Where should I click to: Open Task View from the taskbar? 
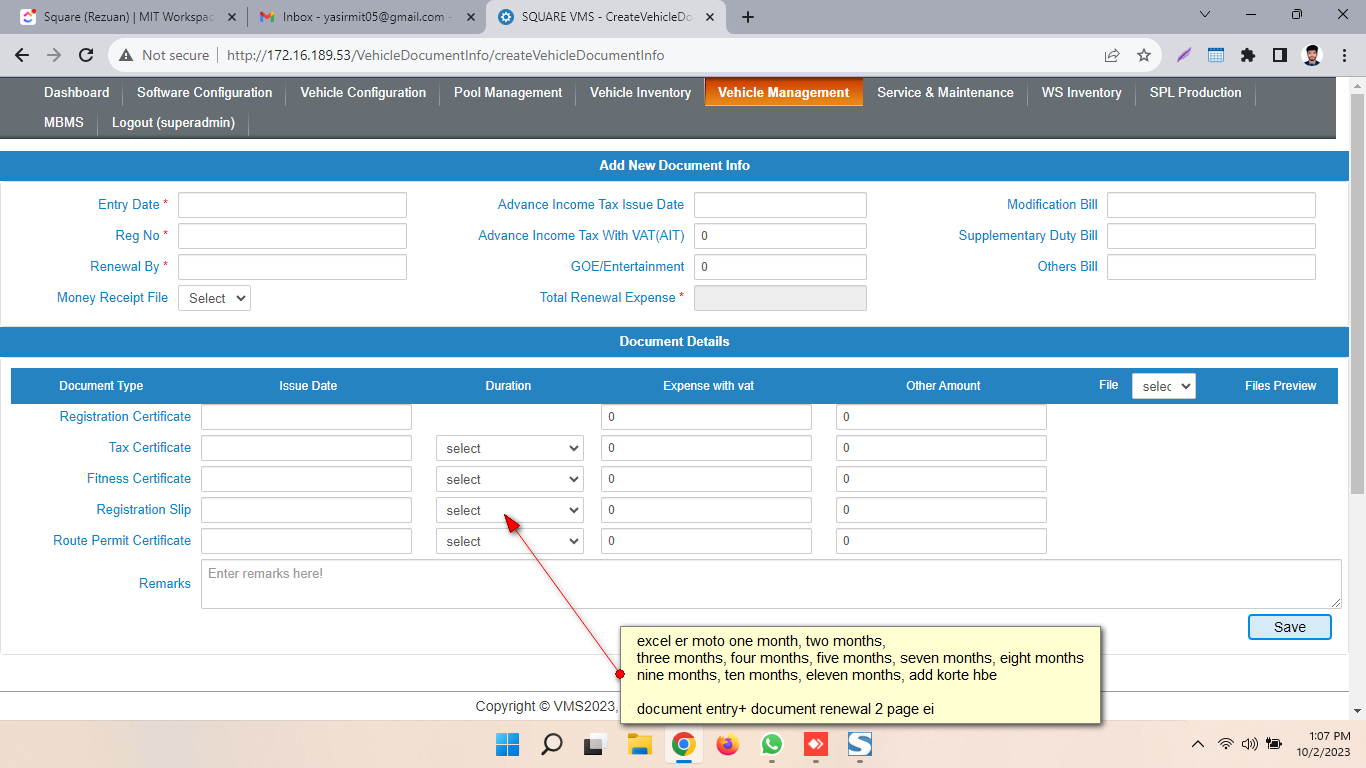(x=595, y=744)
